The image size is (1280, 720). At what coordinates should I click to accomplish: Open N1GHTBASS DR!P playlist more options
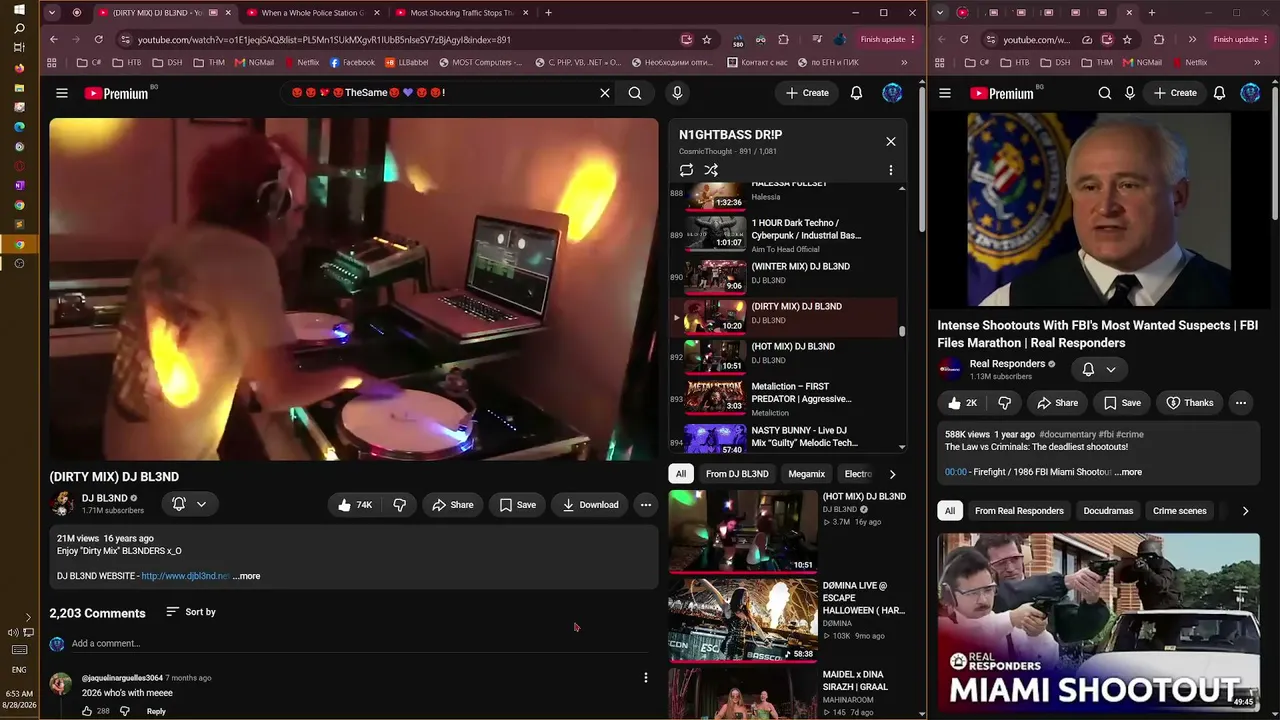[x=891, y=170]
